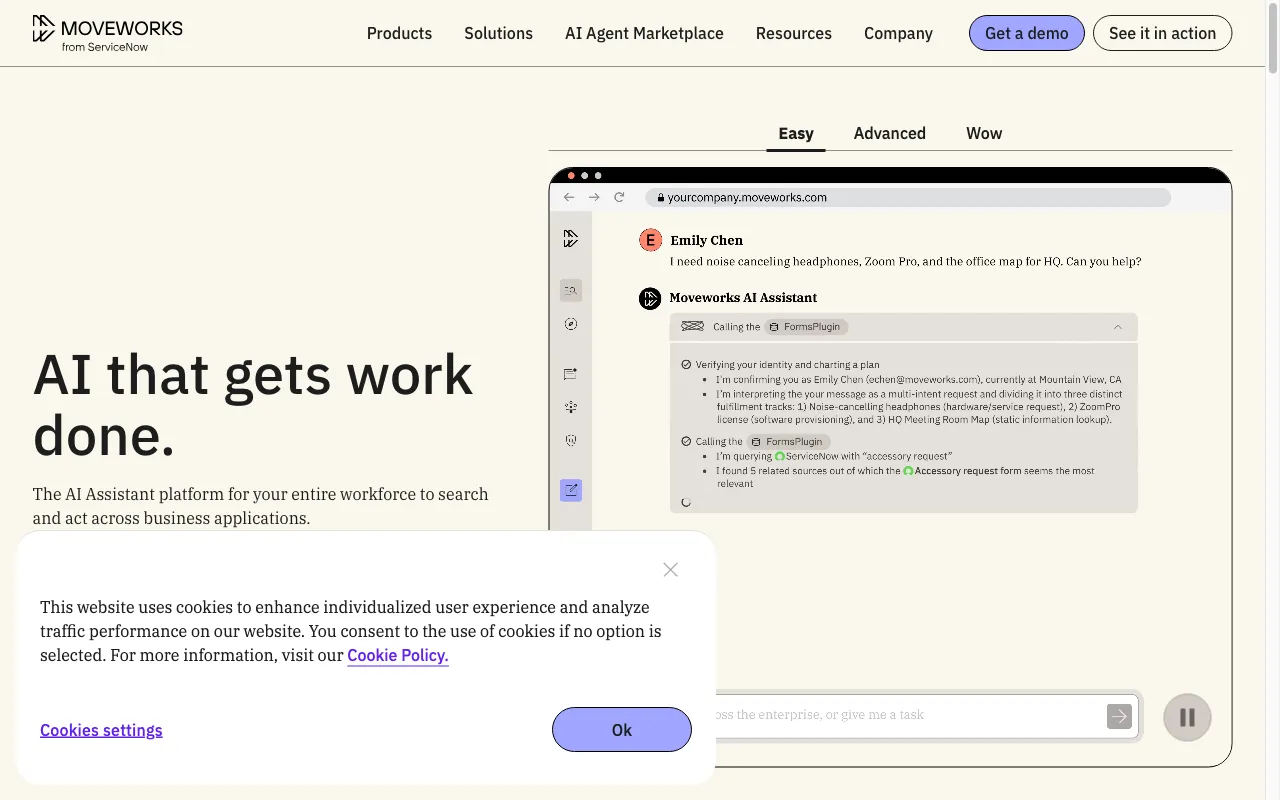Click the send arrow in the chat input
The height and width of the screenshot is (800, 1280).
tap(1119, 716)
